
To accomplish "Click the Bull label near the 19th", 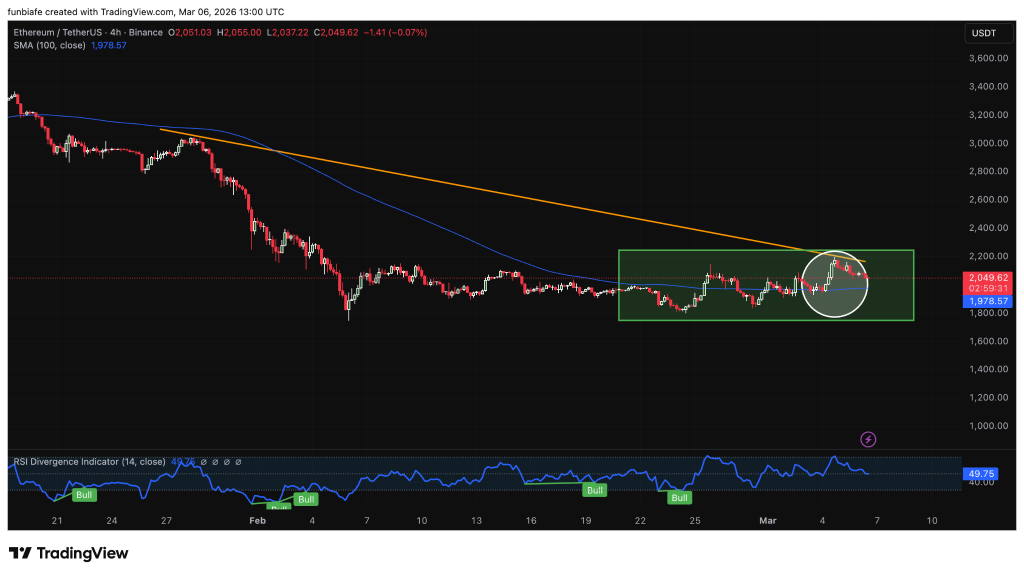I will point(595,490).
